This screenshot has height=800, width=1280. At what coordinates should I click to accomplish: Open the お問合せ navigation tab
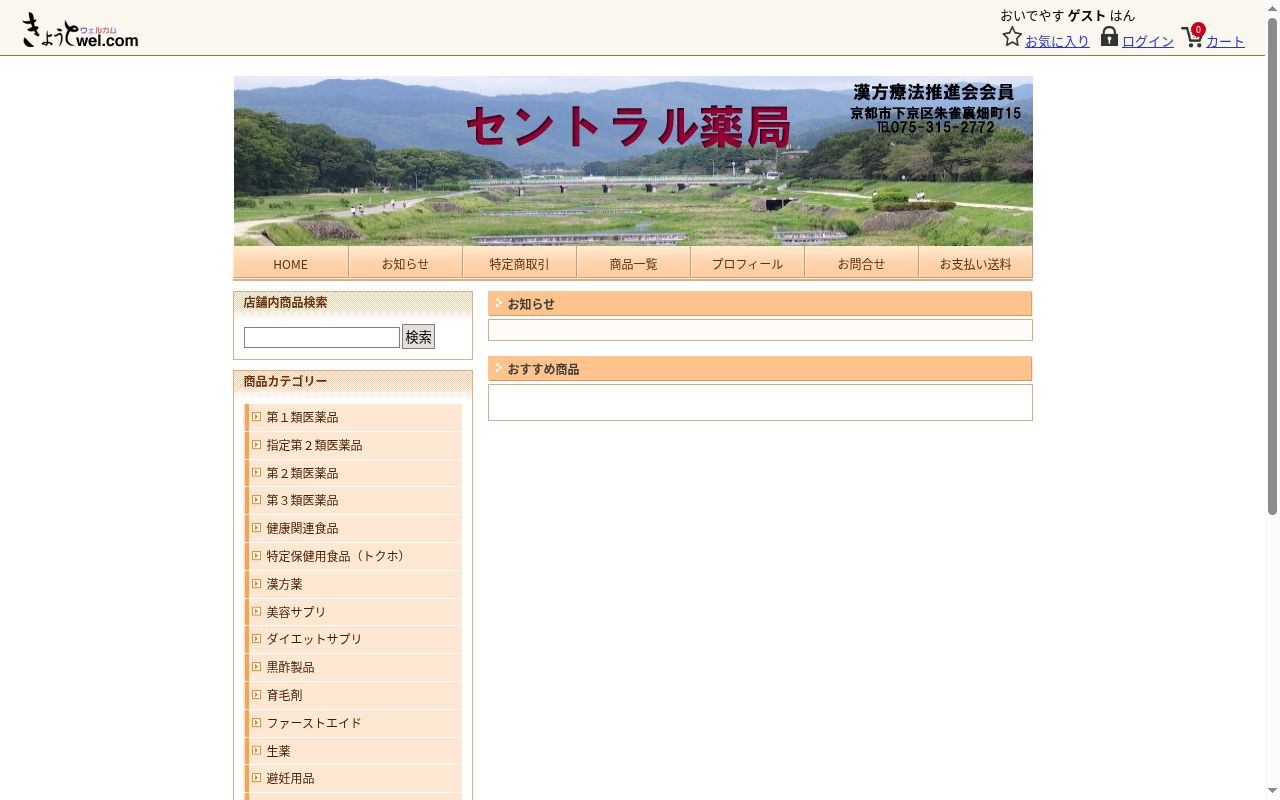pos(861,263)
